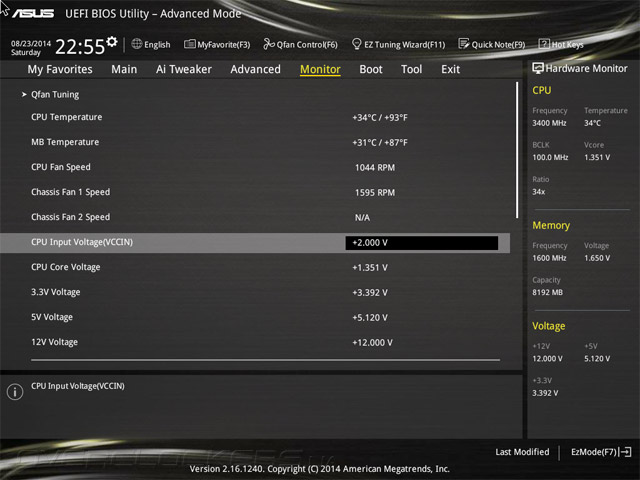The image size is (640, 480).
Task: Click the EZ Tuning Wizard lightbulb icon
Action: (356, 44)
